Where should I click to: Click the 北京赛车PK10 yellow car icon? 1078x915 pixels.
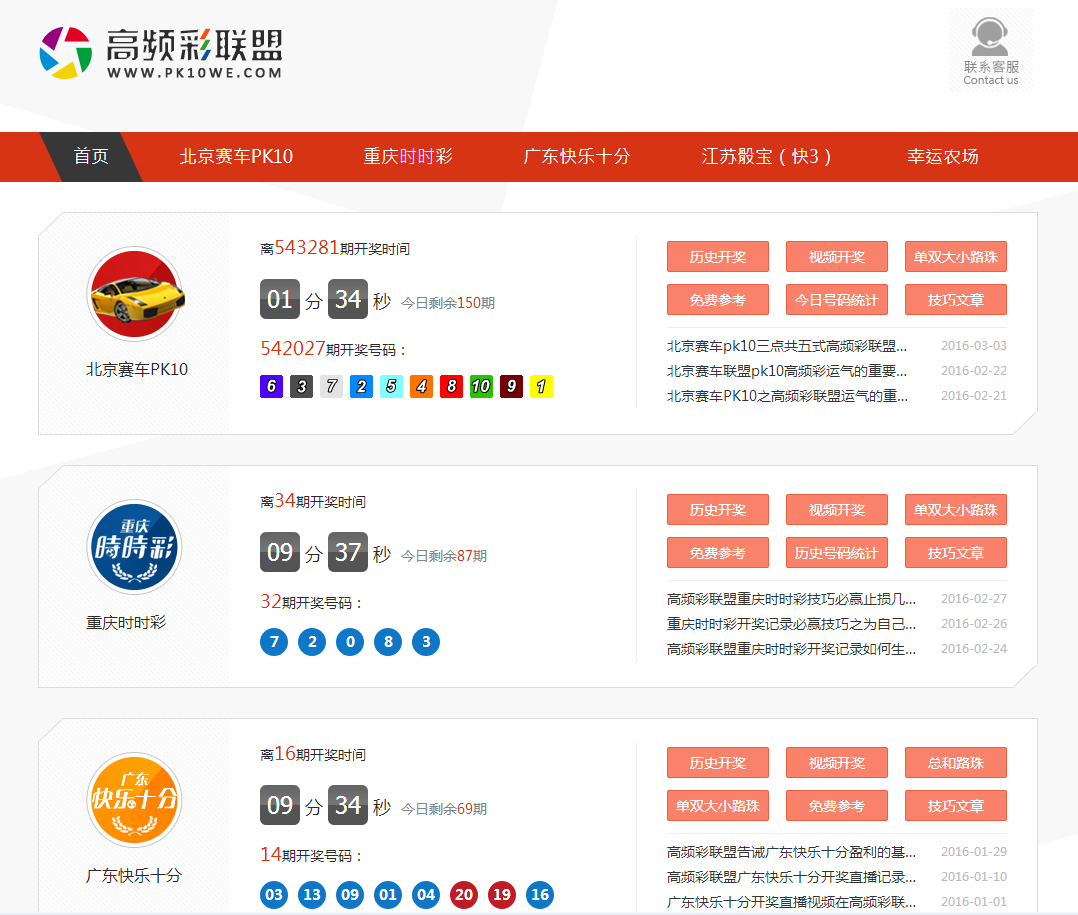tap(135, 294)
